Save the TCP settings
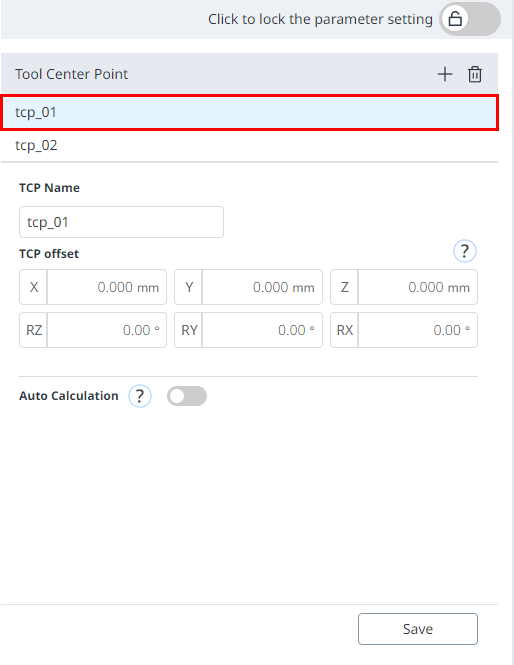The width and height of the screenshot is (514, 665). pyautogui.click(x=418, y=629)
